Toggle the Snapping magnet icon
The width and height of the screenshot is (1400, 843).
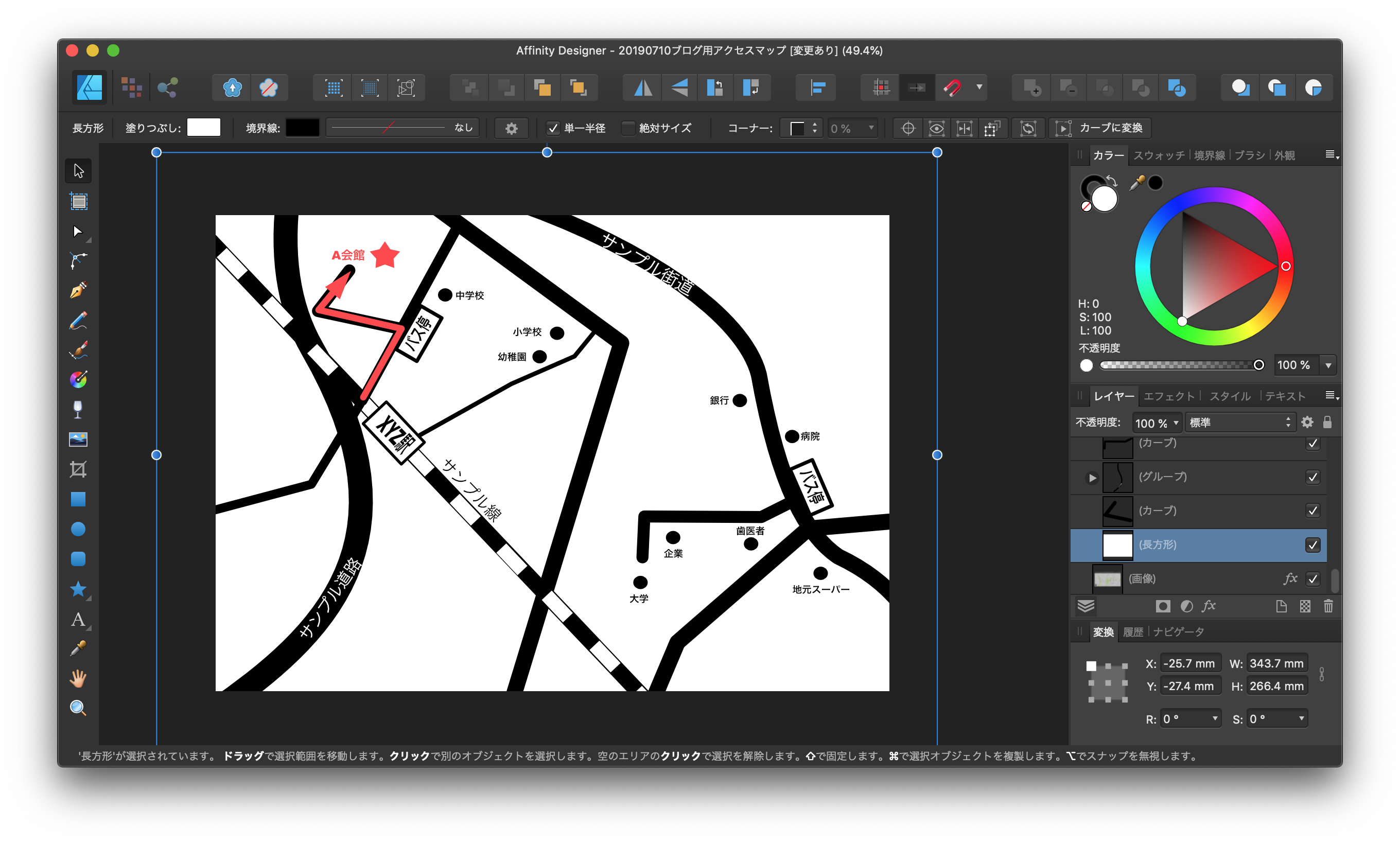pos(952,88)
